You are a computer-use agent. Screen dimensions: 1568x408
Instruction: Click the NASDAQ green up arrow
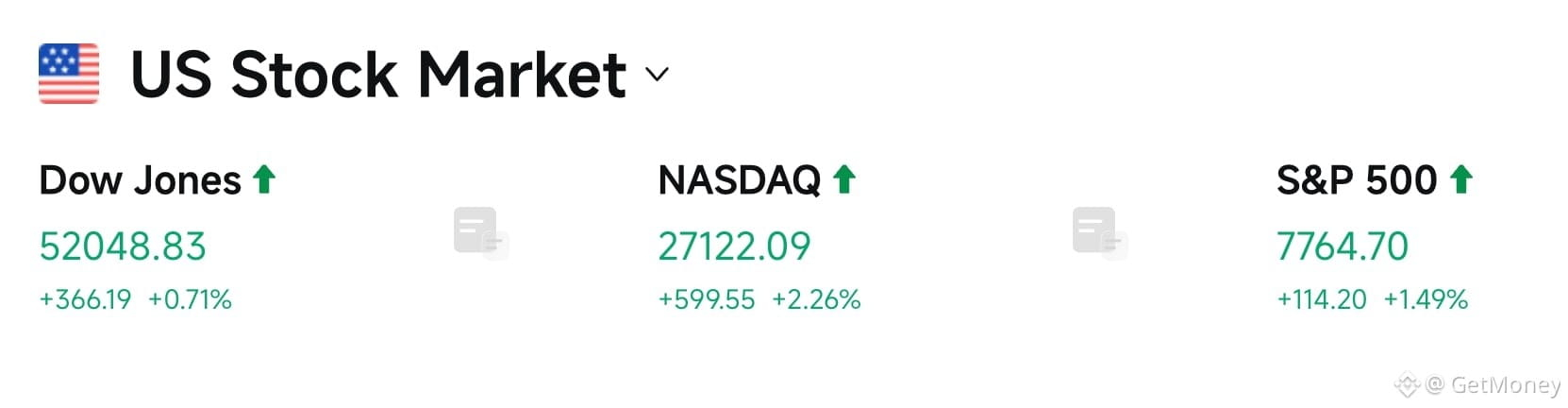[844, 179]
